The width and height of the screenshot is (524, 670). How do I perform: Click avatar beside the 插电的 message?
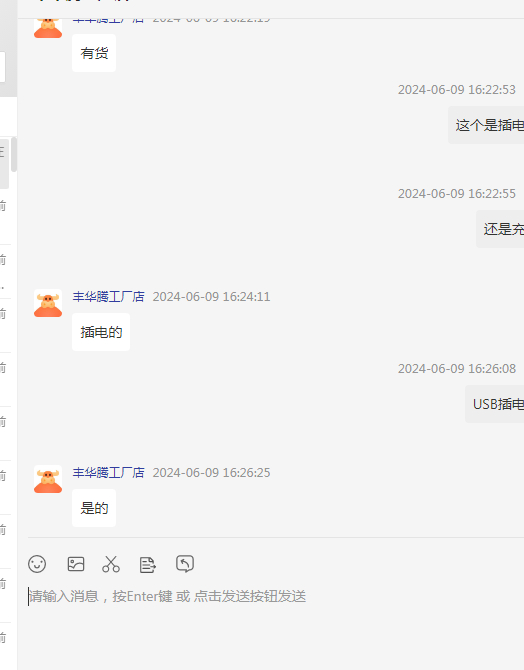point(48,303)
